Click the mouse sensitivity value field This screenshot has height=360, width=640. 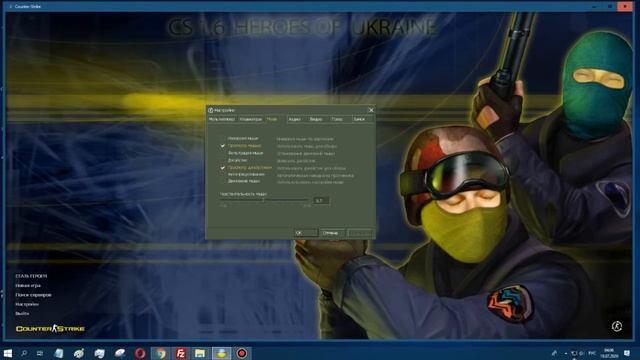pos(321,200)
